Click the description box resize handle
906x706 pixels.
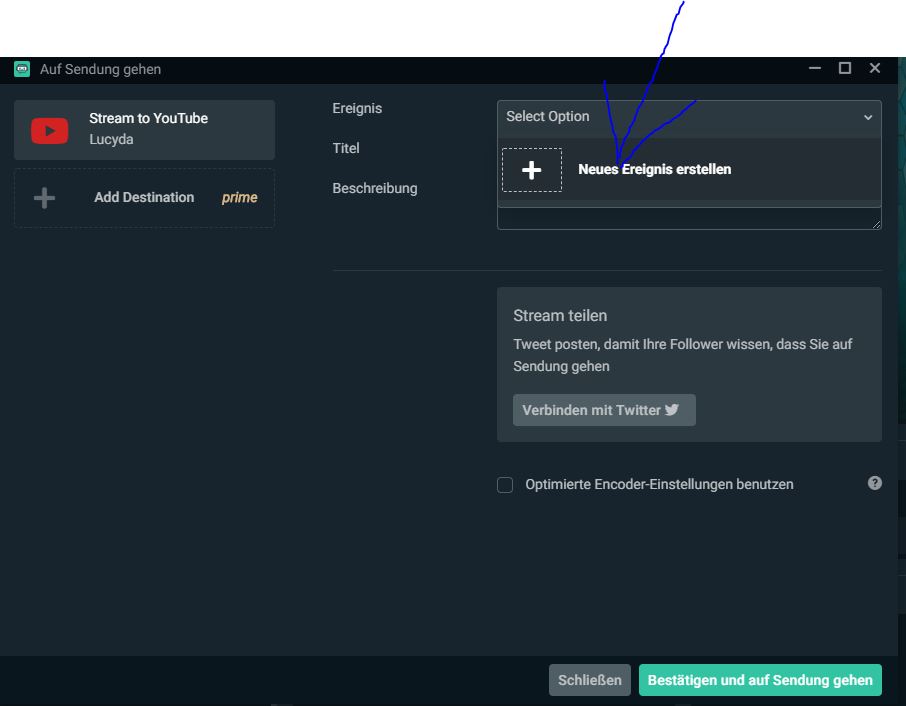click(877, 225)
